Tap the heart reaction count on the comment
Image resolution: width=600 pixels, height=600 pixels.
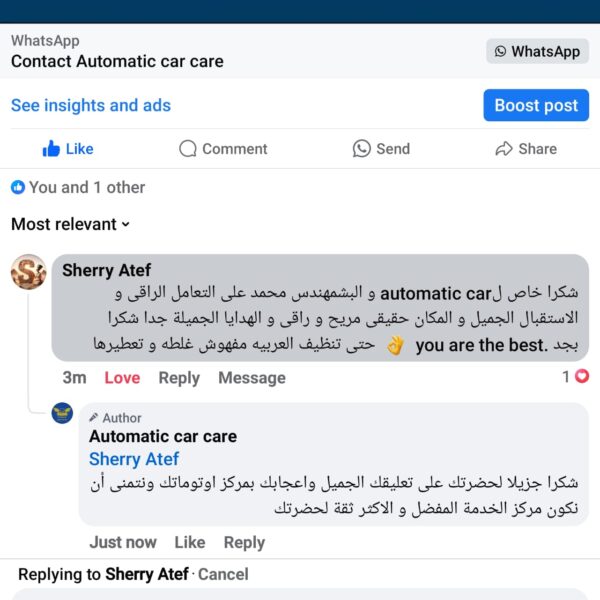click(576, 377)
